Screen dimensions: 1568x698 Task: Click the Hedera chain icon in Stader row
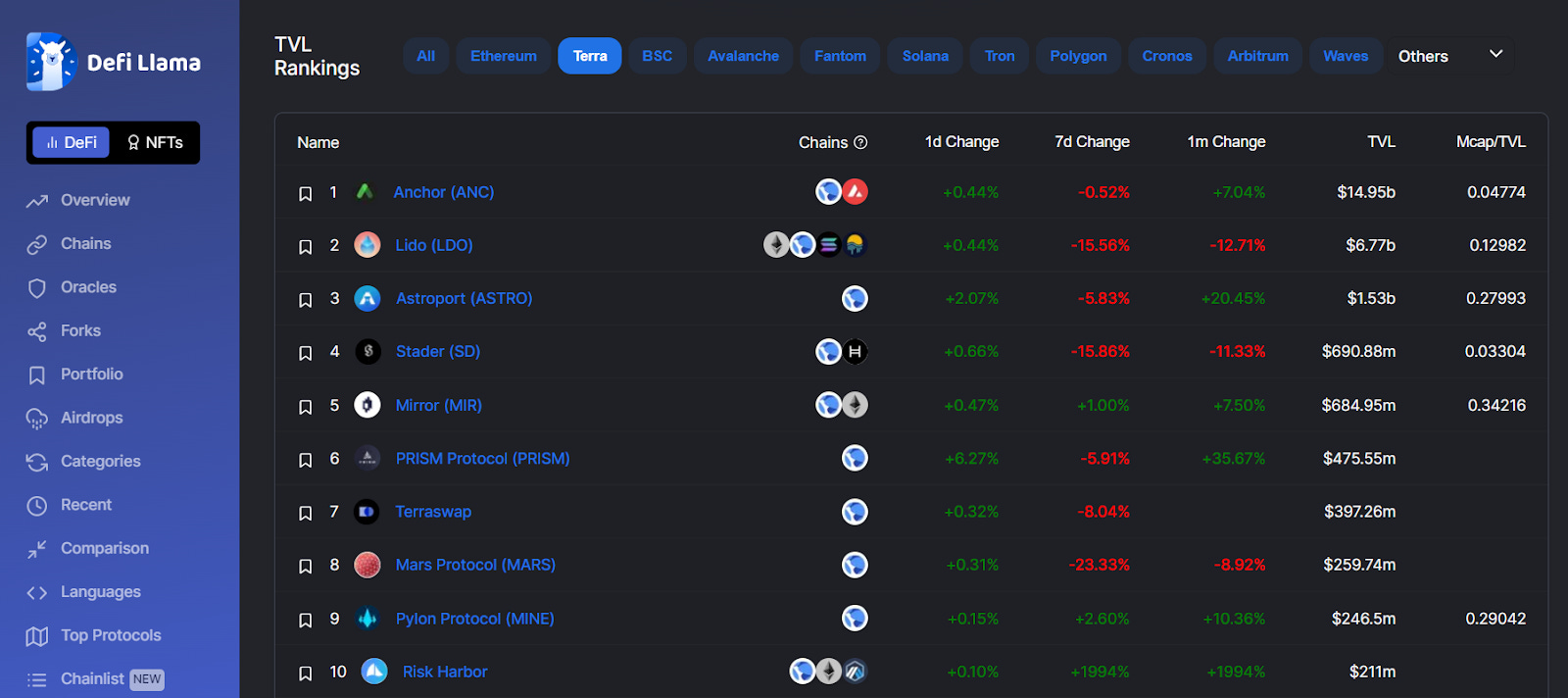(856, 351)
